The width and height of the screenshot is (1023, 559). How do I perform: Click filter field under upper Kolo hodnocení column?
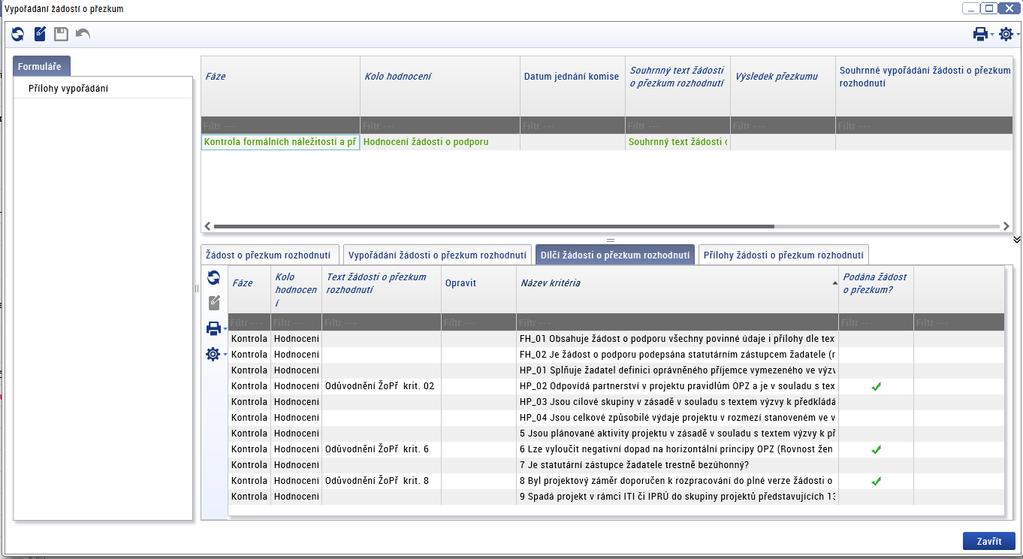440,125
